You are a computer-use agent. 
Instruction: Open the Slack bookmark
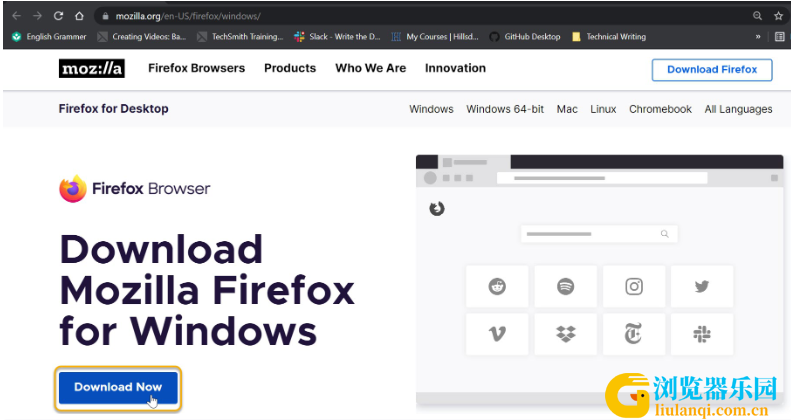pyautogui.click(x=337, y=36)
